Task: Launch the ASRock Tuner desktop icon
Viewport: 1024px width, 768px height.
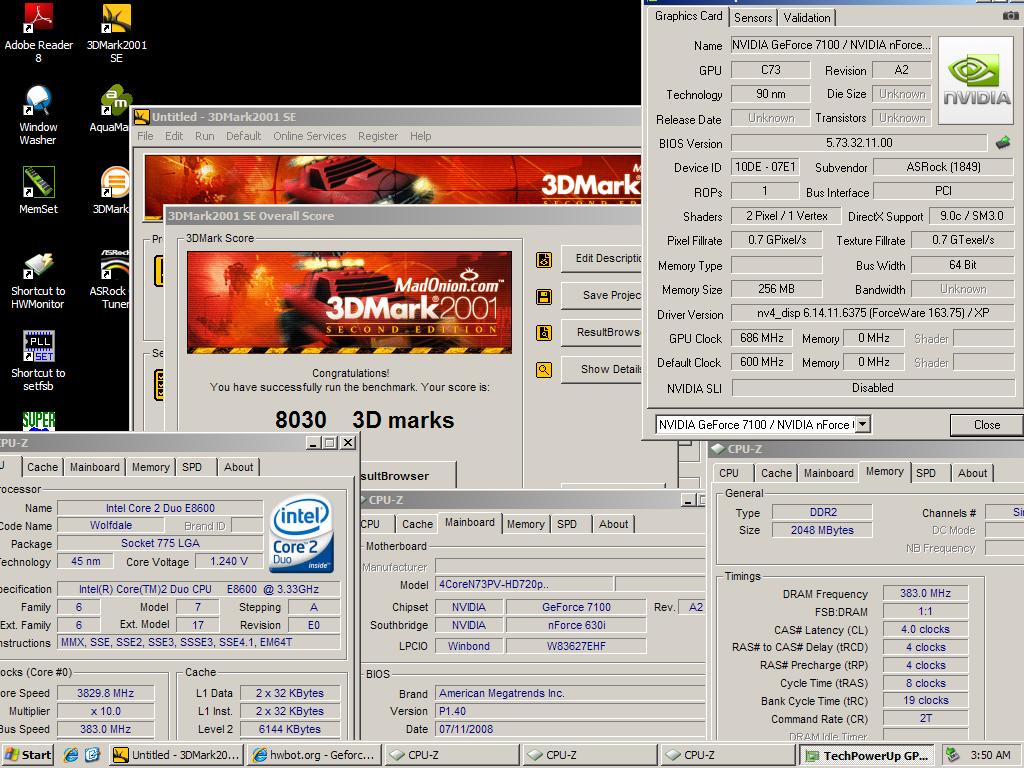Action: point(110,279)
